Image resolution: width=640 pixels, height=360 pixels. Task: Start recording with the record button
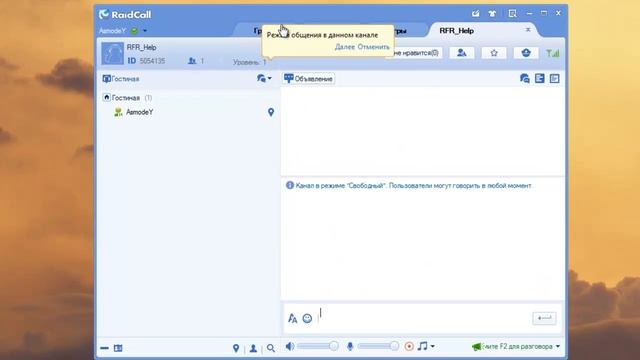pyautogui.click(x=409, y=347)
